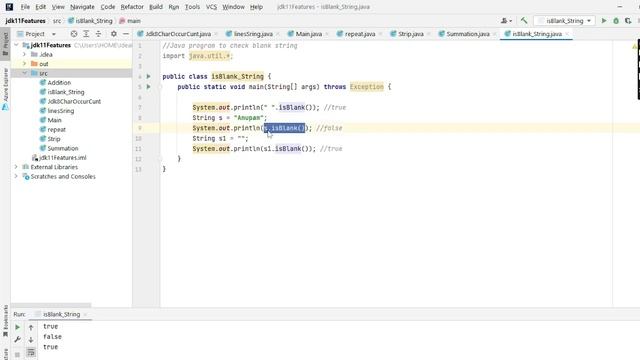The height and width of the screenshot is (360, 640).
Task: Rerun isBlank_String in Run panel
Action: 18,327
